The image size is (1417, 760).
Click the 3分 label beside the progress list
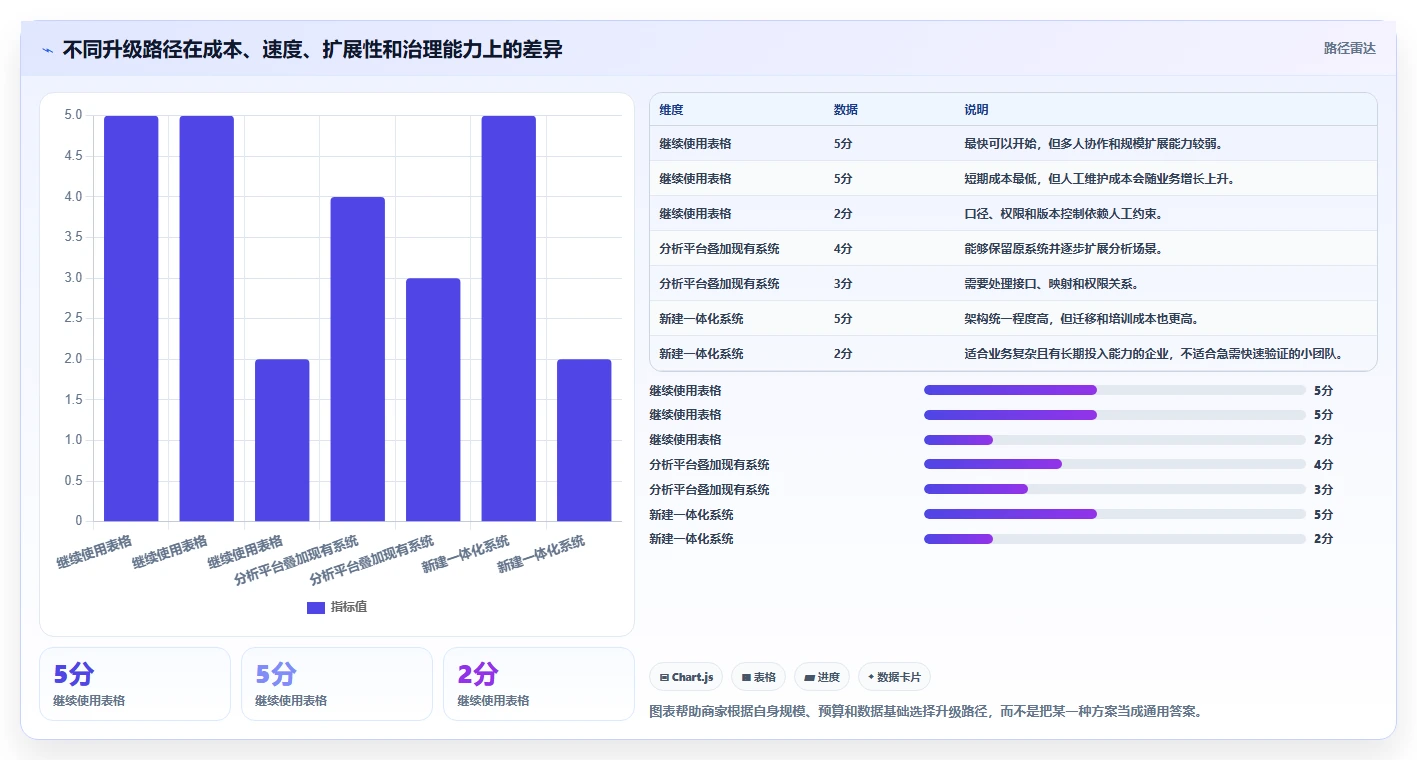pyautogui.click(x=1323, y=490)
